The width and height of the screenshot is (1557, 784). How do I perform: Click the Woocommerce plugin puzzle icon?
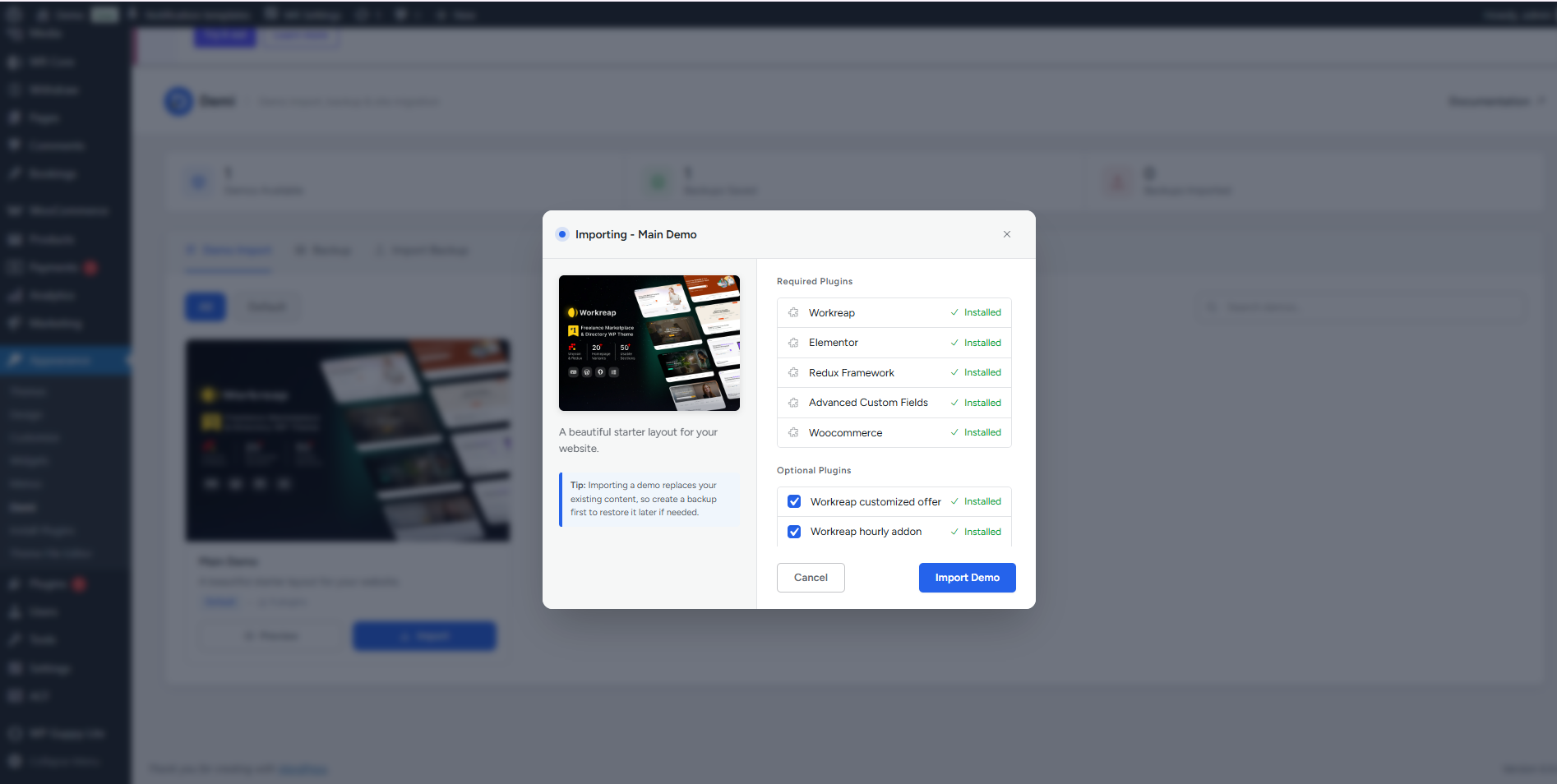[793, 433]
